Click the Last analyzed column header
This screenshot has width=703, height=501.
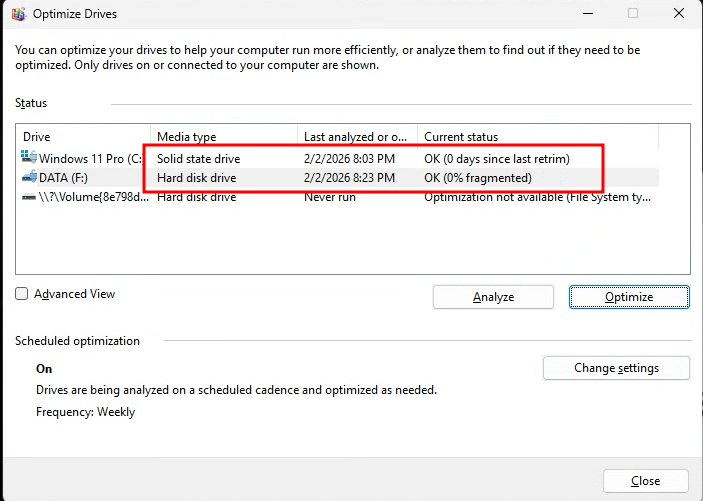(357, 137)
